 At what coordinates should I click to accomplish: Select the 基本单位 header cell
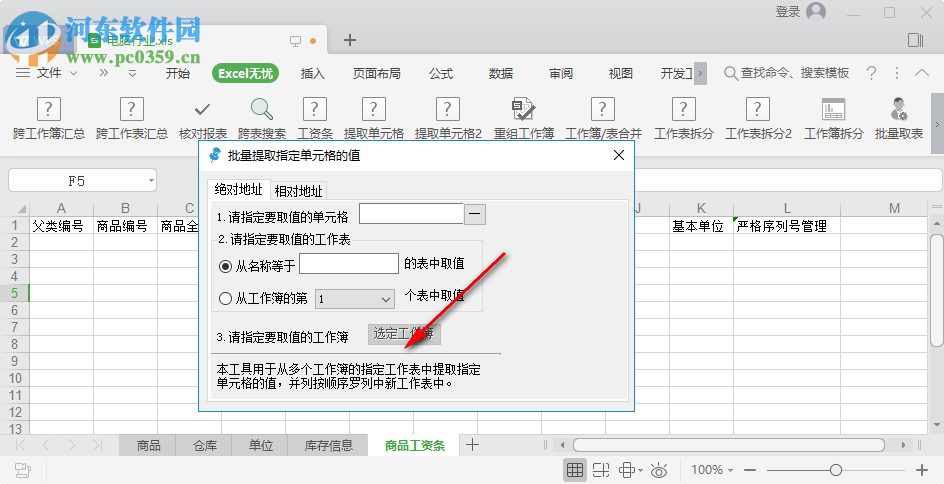701,226
